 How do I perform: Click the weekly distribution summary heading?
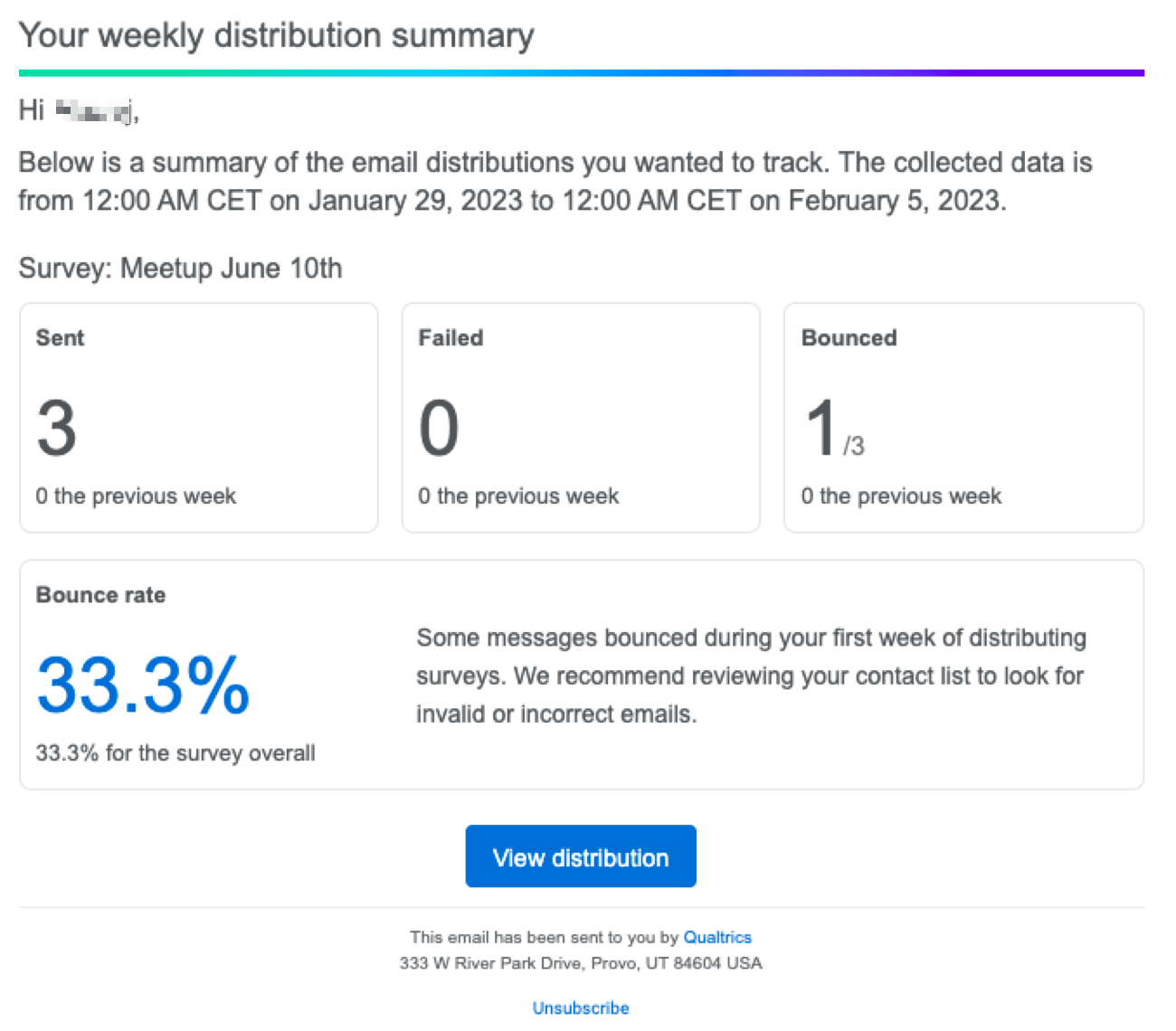pyautogui.click(x=276, y=34)
